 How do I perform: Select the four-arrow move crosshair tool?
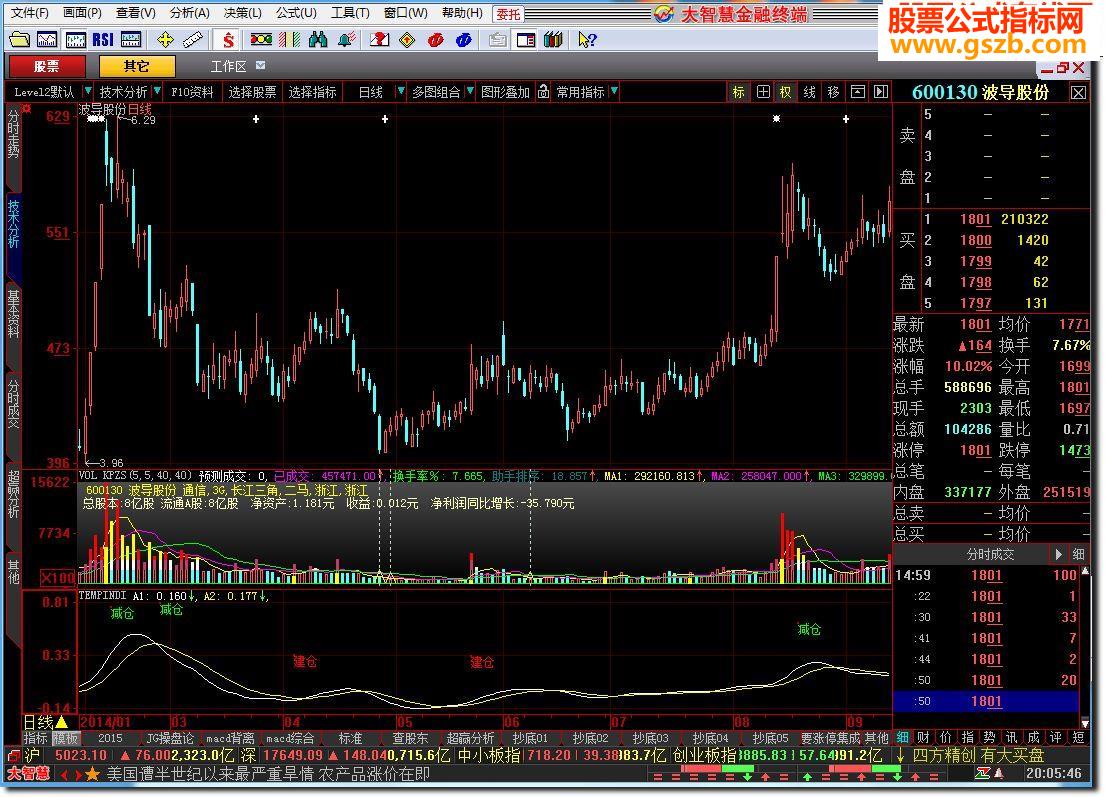165,40
